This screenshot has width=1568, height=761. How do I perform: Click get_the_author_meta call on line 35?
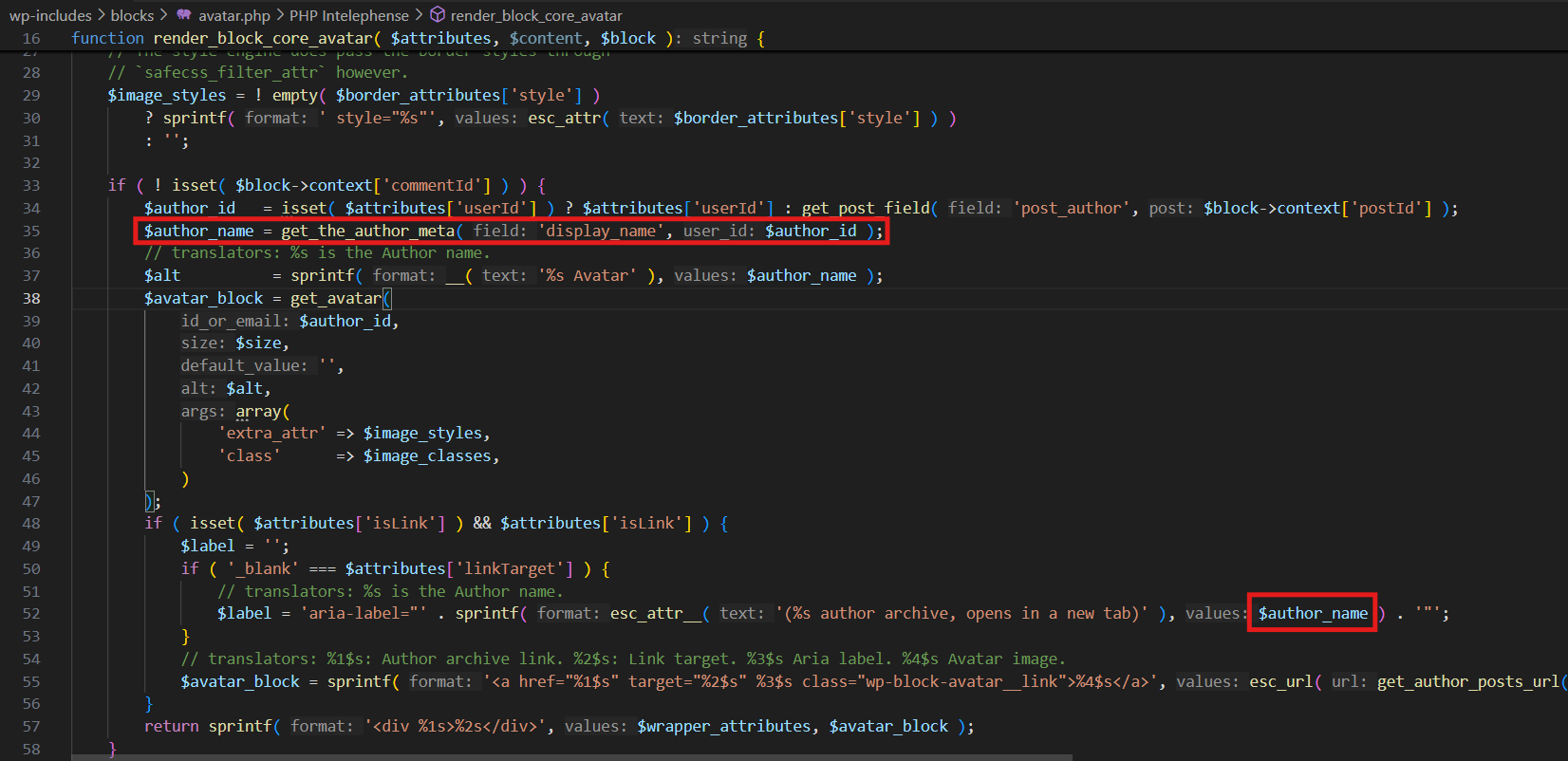[x=367, y=231]
